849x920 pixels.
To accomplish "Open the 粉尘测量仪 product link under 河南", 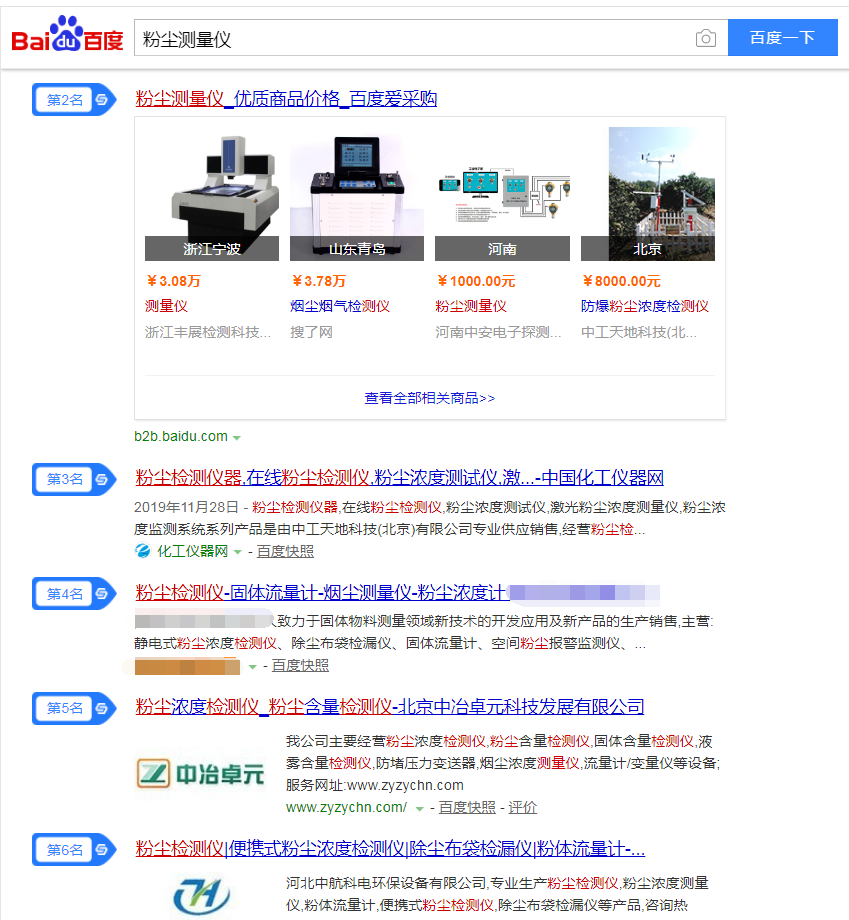I will (471, 306).
